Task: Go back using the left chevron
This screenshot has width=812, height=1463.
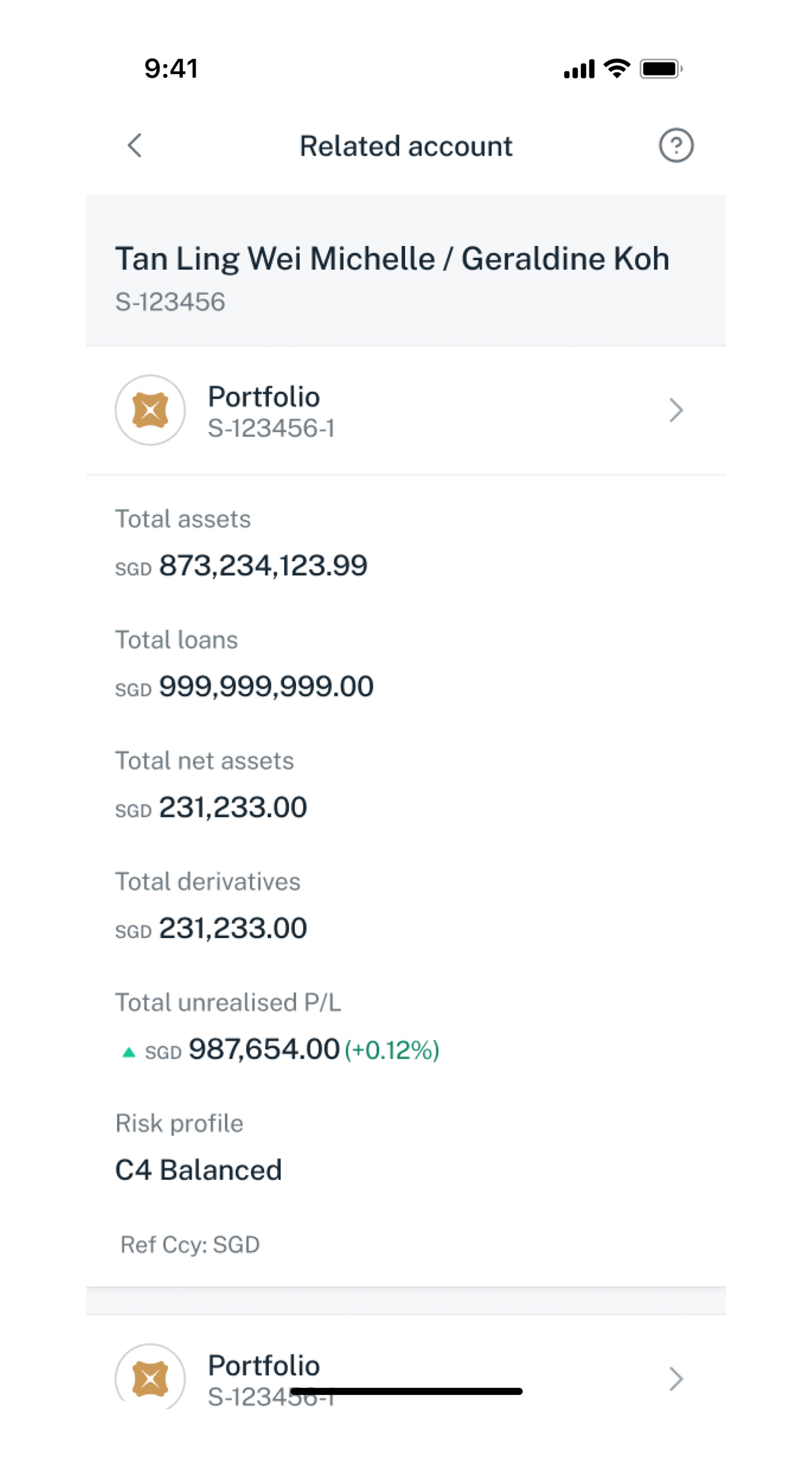Action: [x=135, y=145]
